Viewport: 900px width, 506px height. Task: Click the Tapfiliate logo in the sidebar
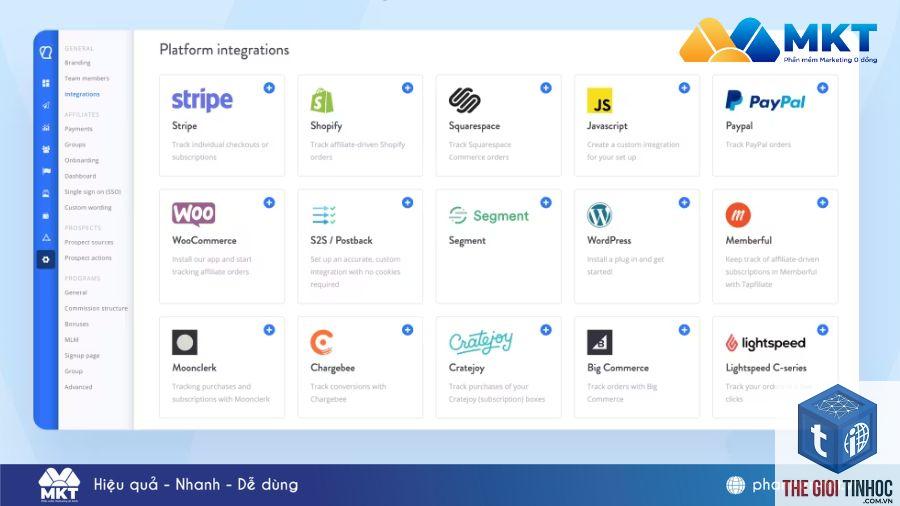[x=46, y=52]
